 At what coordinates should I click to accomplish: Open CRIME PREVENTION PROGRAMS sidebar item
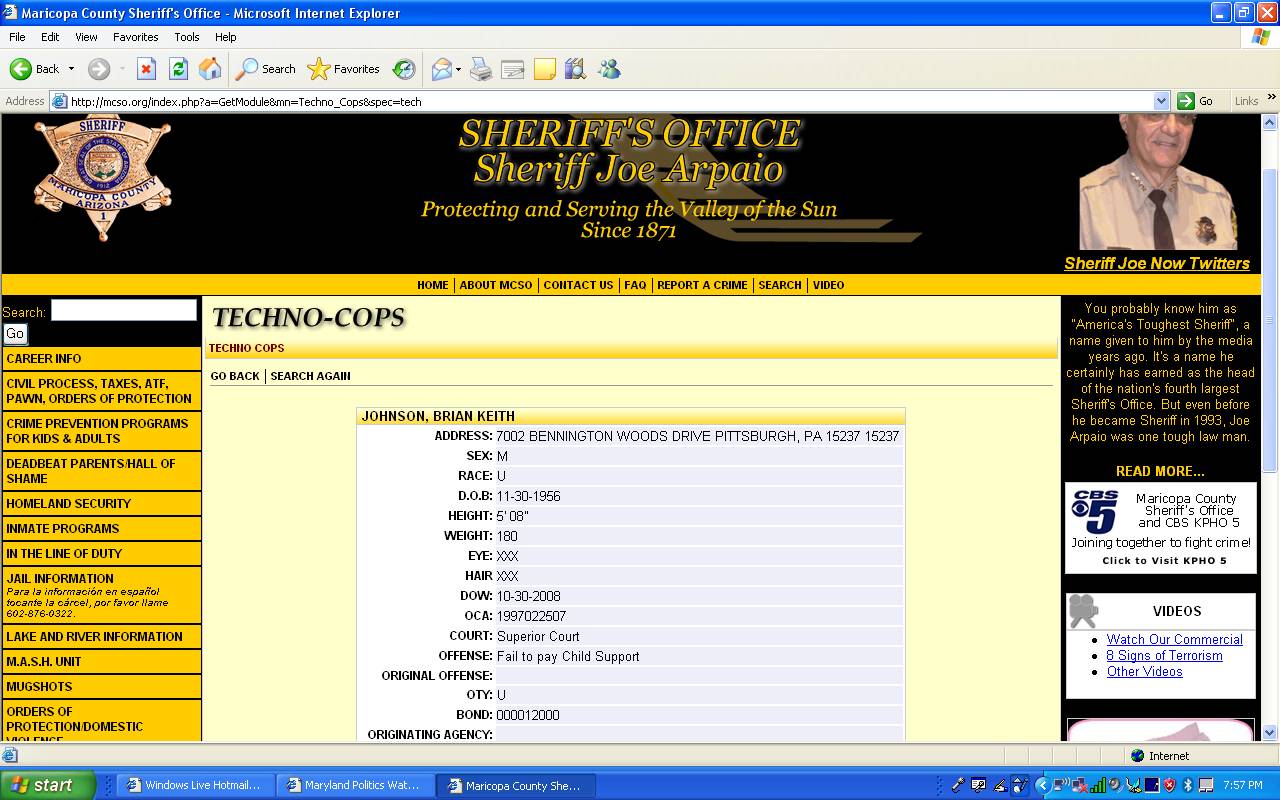pyautogui.click(x=102, y=431)
